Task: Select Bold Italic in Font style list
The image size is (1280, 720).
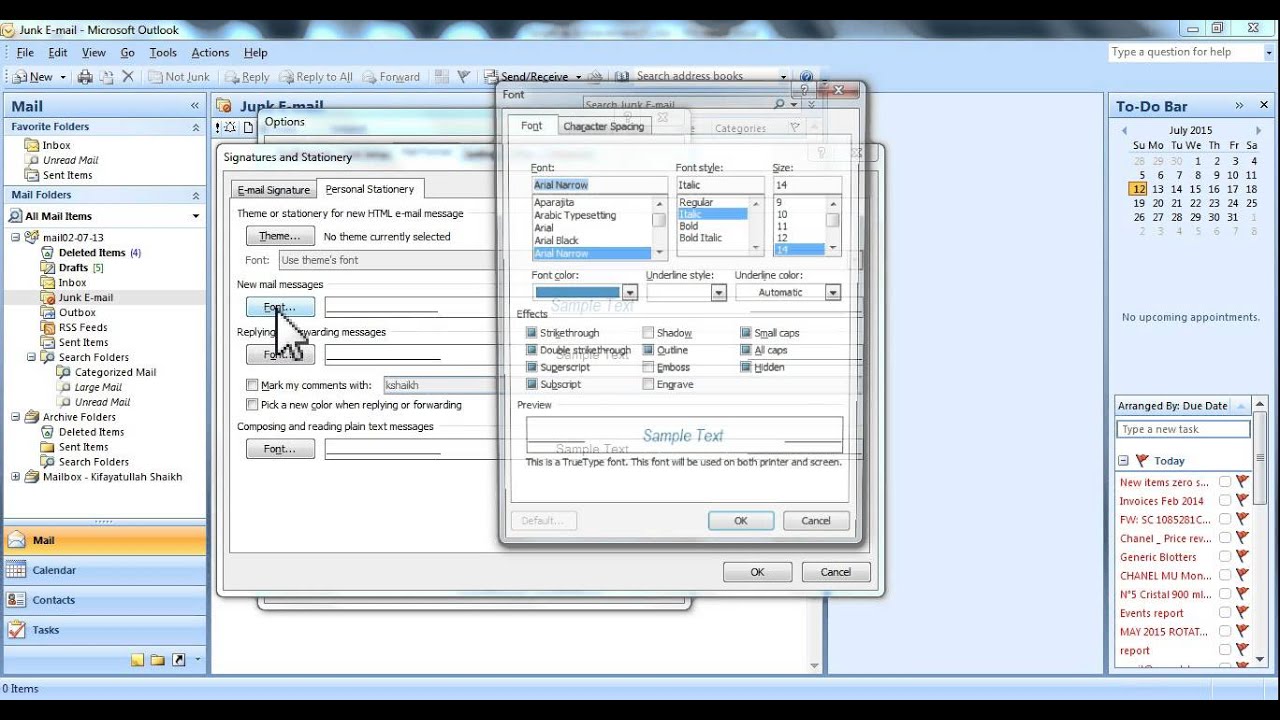Action: (701, 238)
